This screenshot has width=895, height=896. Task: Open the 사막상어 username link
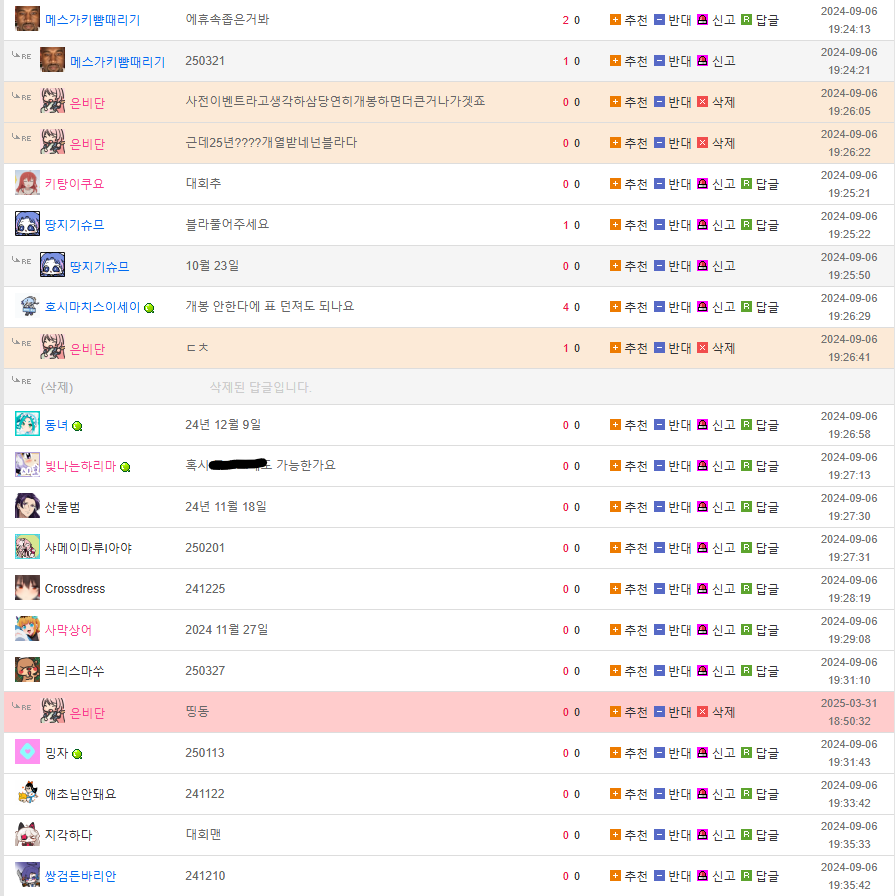point(68,630)
